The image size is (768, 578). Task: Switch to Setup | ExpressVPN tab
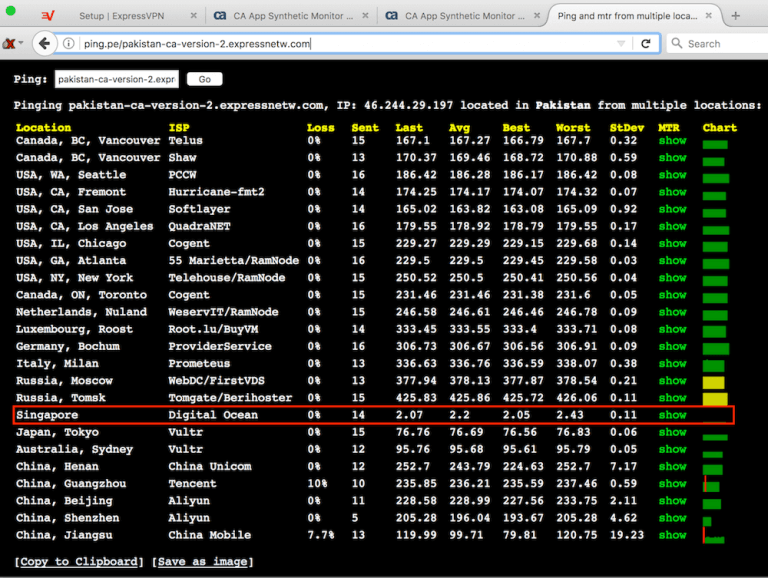pyautogui.click(x=121, y=16)
